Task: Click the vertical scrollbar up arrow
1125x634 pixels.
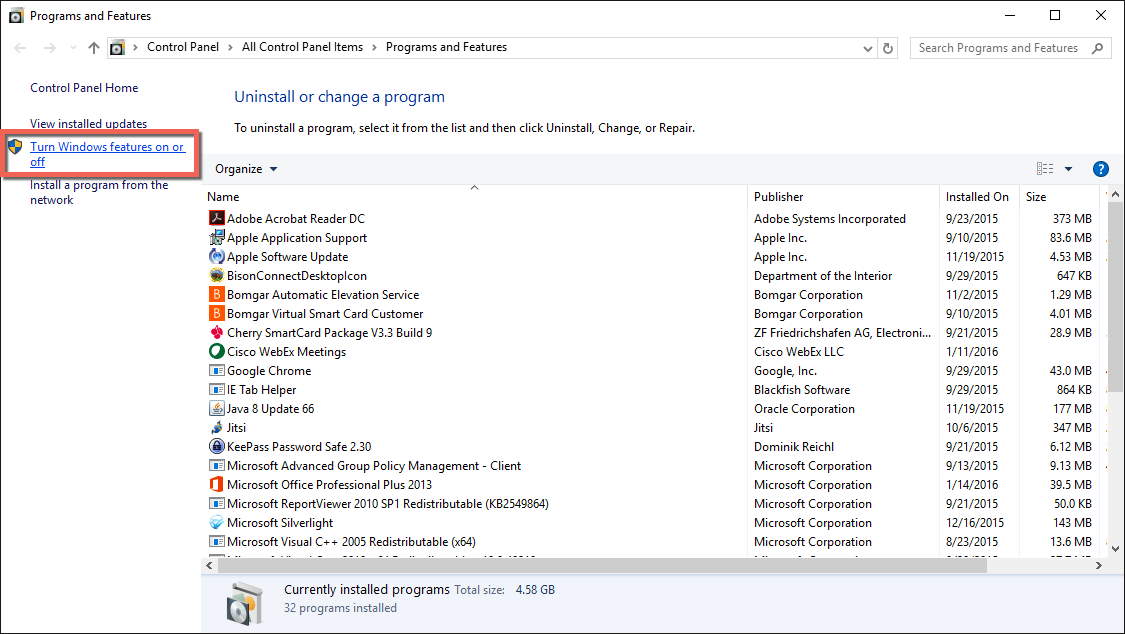Action: [x=1115, y=194]
